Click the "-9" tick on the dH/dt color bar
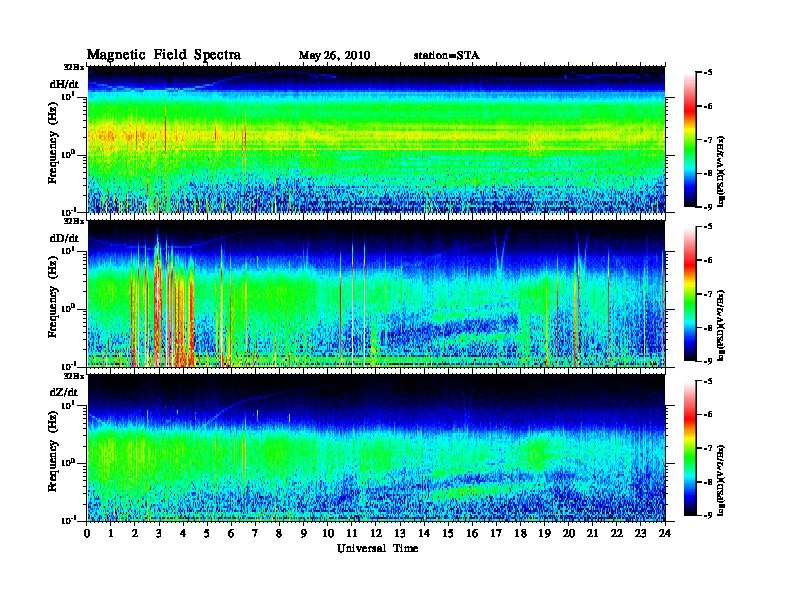 pyautogui.click(x=708, y=207)
